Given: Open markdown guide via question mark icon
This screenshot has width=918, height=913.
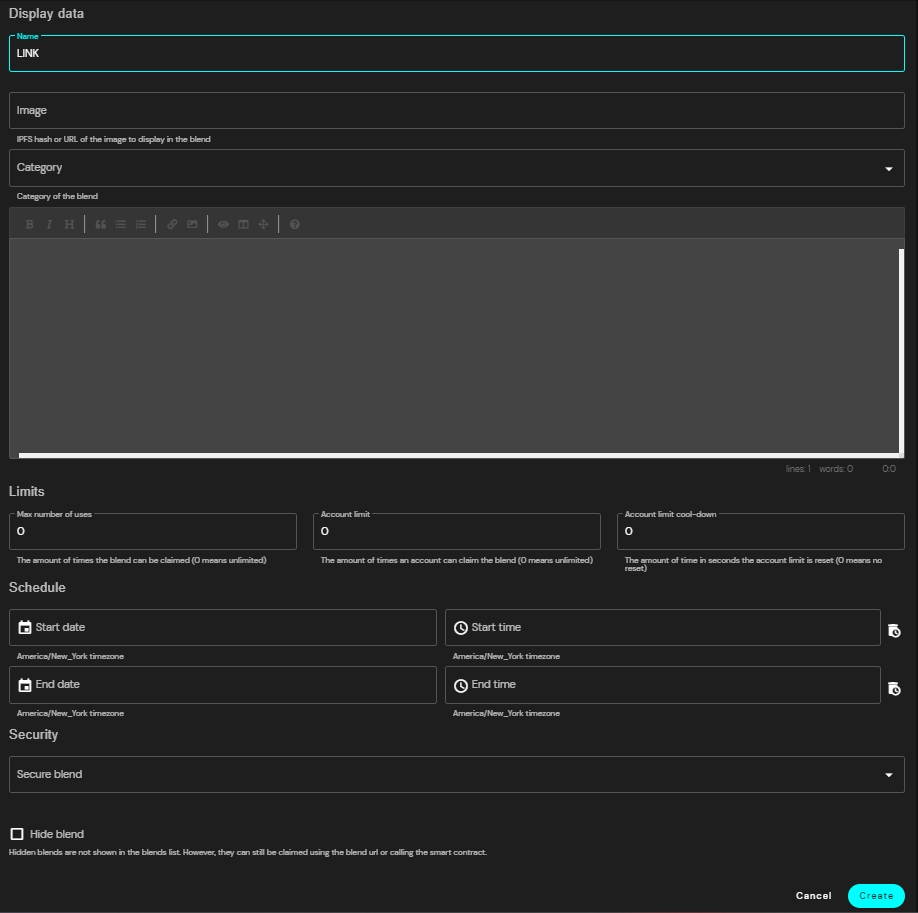Looking at the screenshot, I should tap(294, 224).
